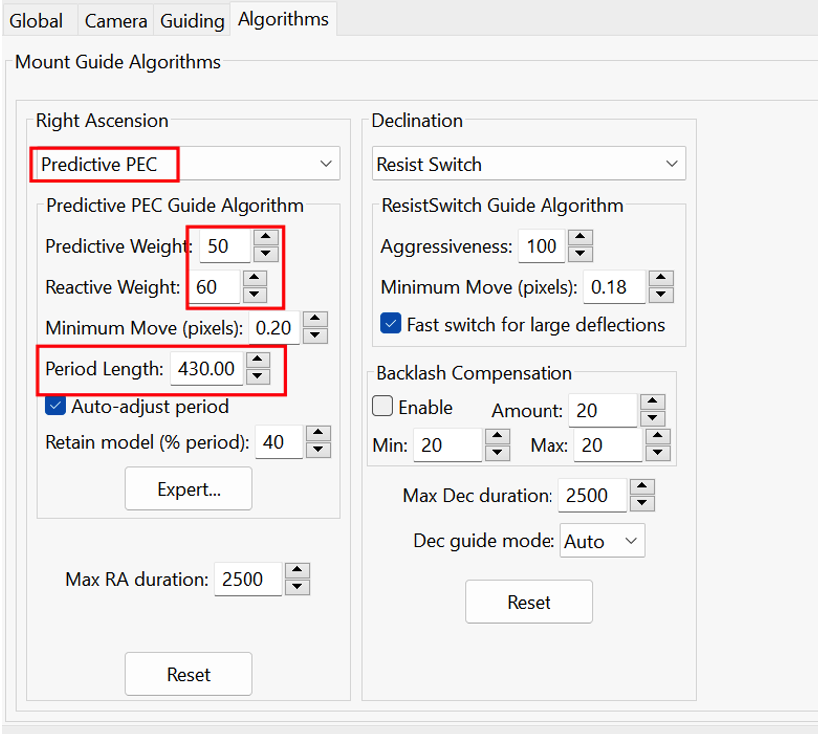The height and width of the screenshot is (734, 818).
Task: Decrease Retain model percent with down arrow
Action: click(x=318, y=450)
